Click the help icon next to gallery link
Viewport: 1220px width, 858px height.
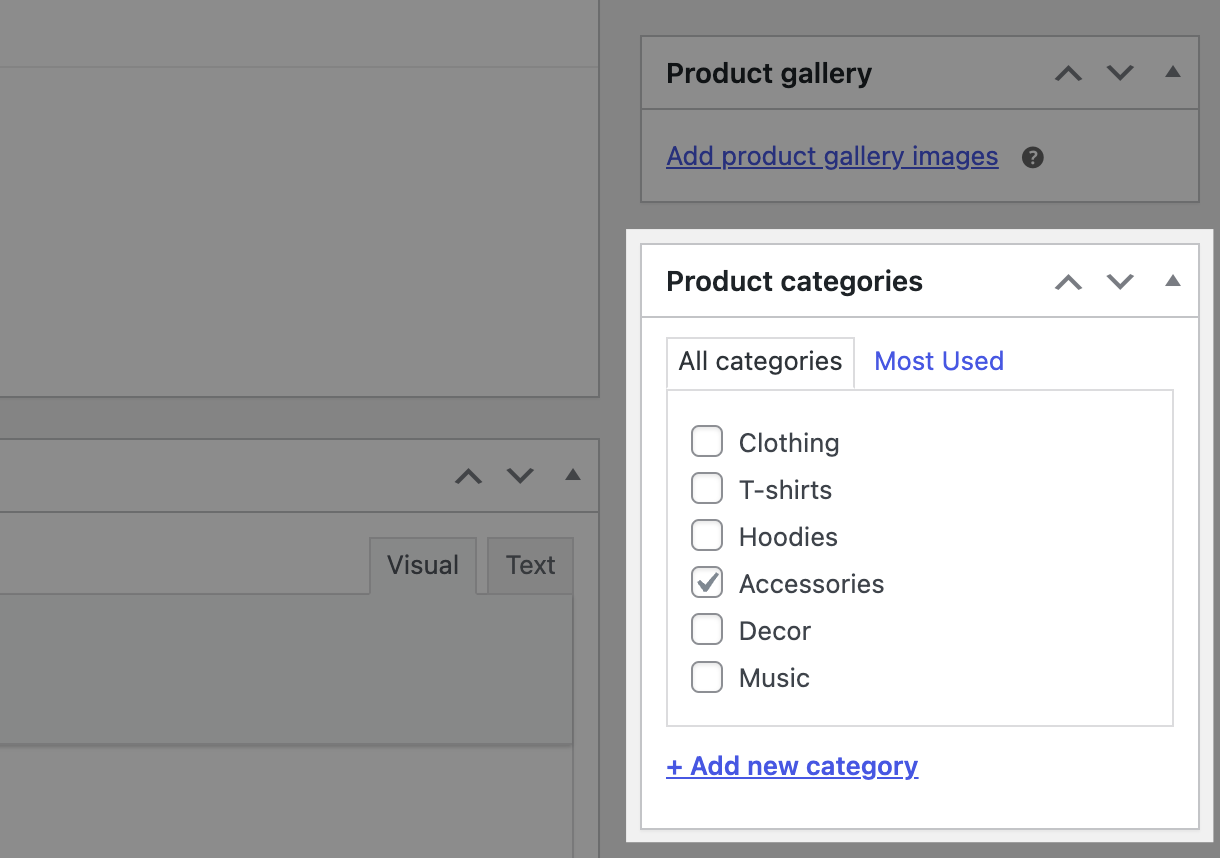coord(1032,157)
